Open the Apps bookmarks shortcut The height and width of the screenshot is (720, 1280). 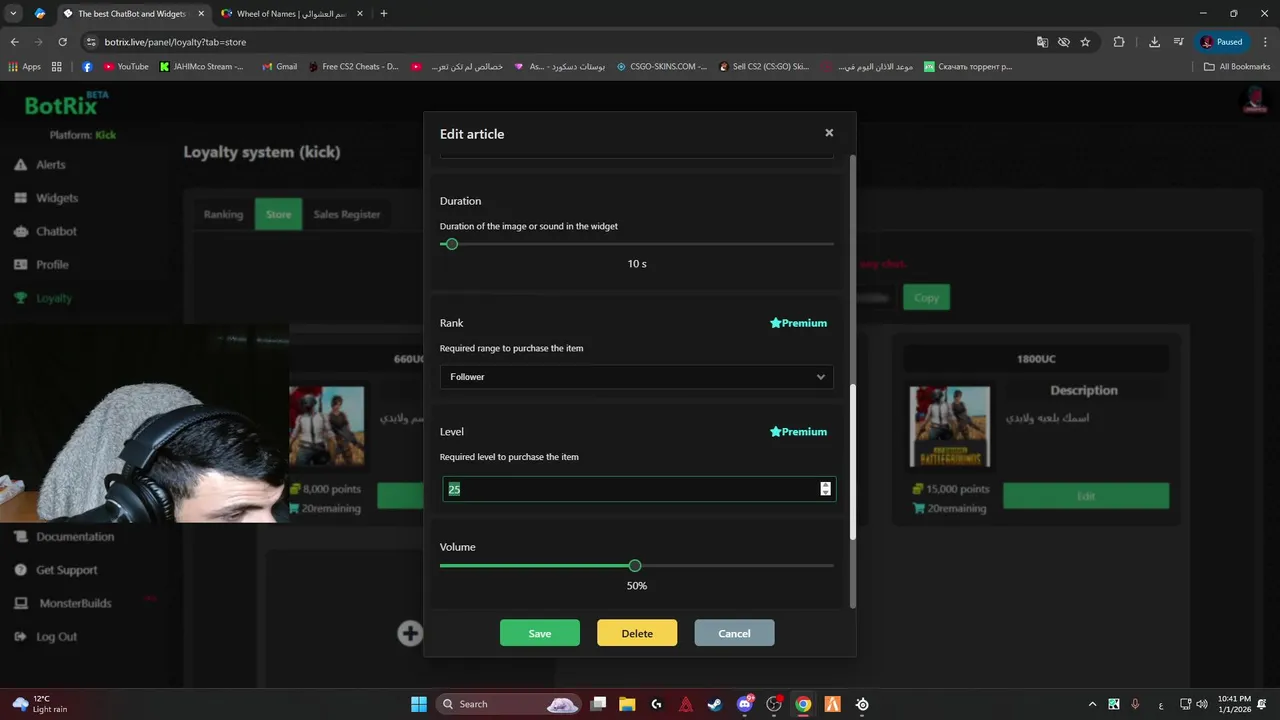pyautogui.click(x=25, y=67)
